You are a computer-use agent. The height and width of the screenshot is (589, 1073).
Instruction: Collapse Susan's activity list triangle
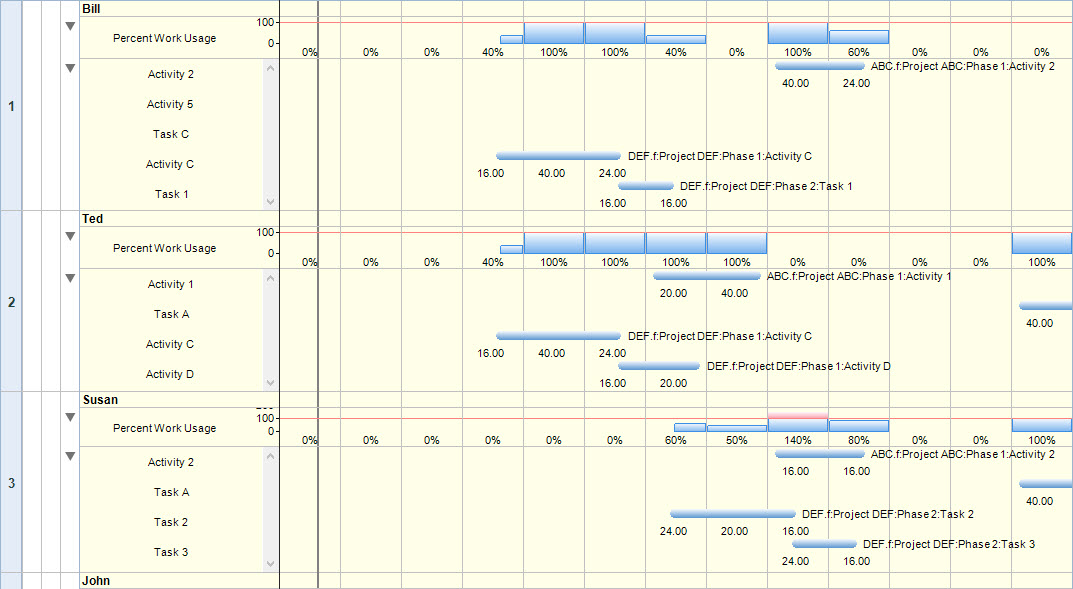(70, 456)
